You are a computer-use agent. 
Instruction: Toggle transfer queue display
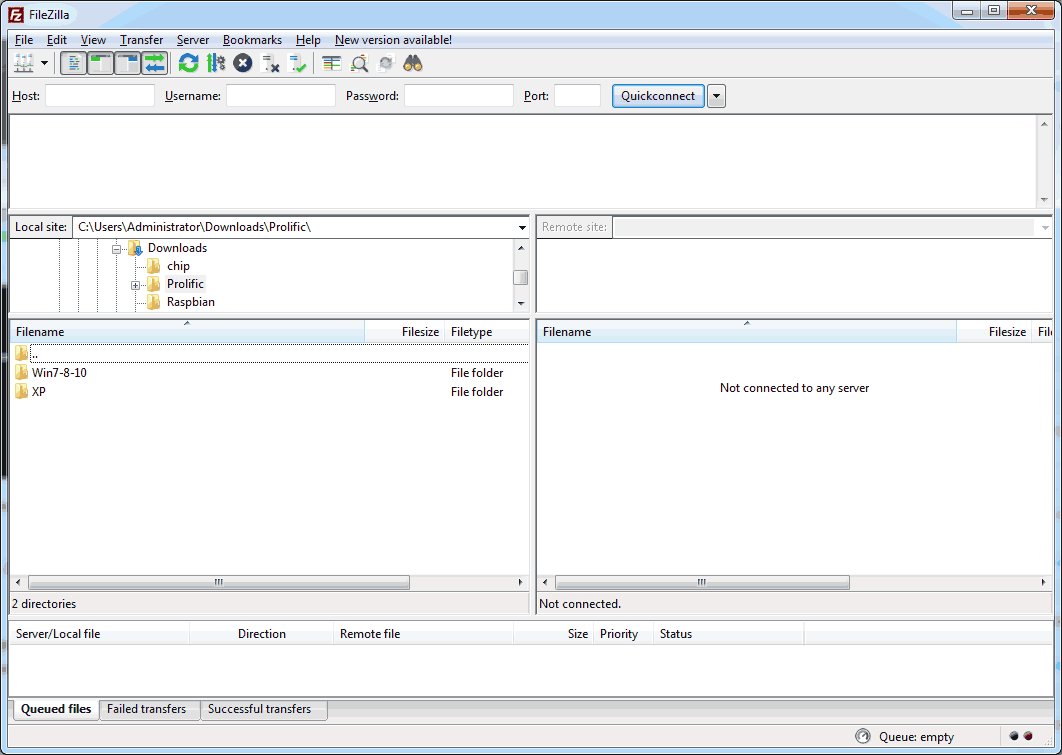coord(154,64)
